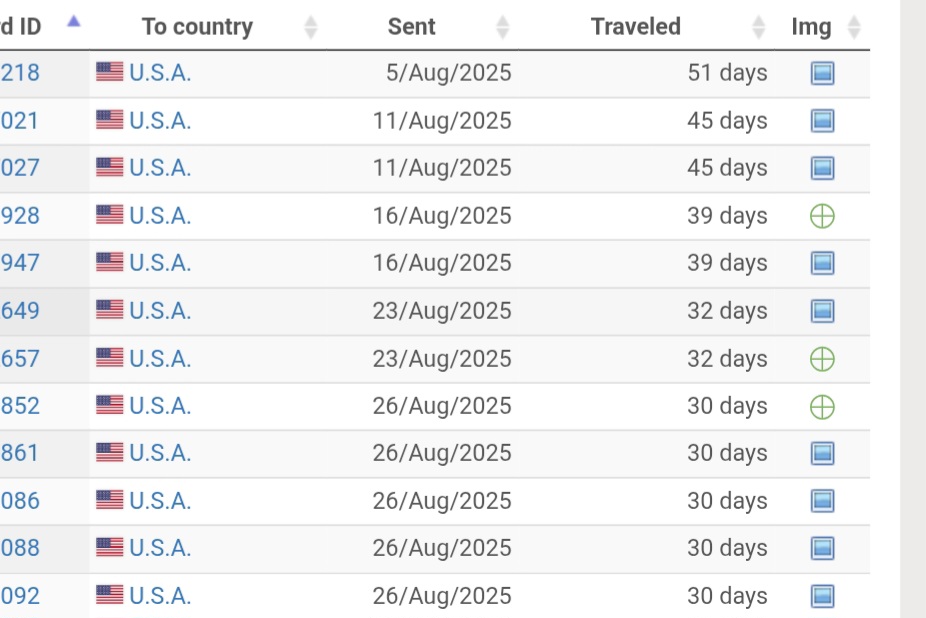926x618 pixels.
Task: Open image icon in the 027 row
Action: (x=822, y=168)
